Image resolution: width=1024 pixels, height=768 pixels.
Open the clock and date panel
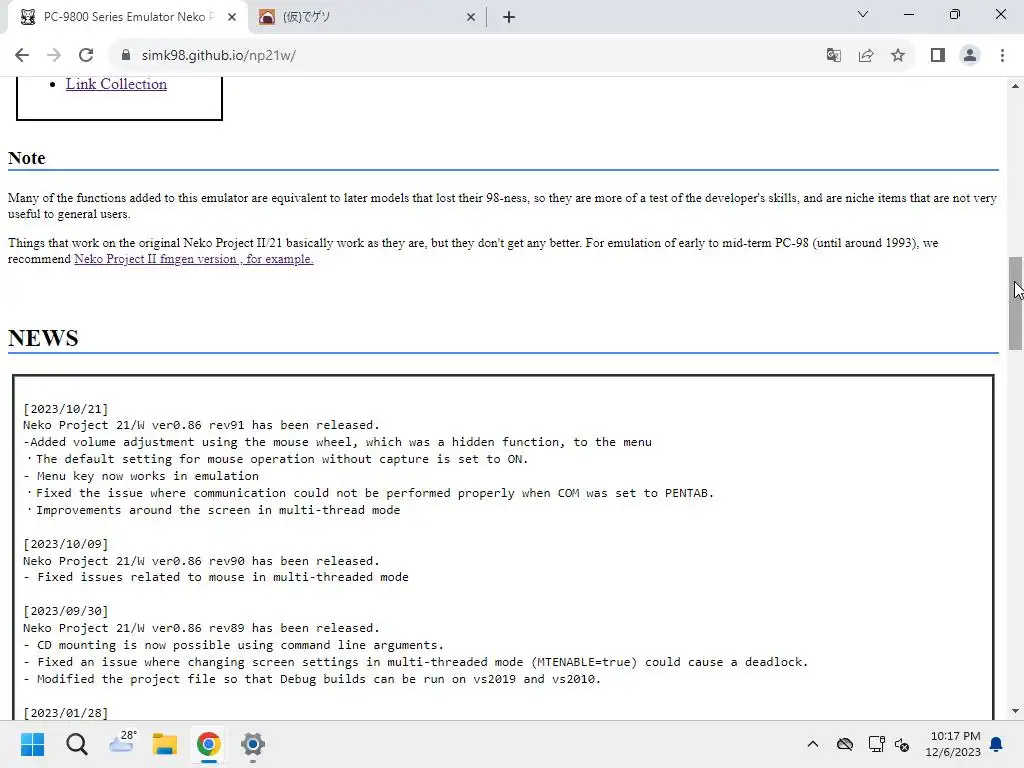point(953,744)
